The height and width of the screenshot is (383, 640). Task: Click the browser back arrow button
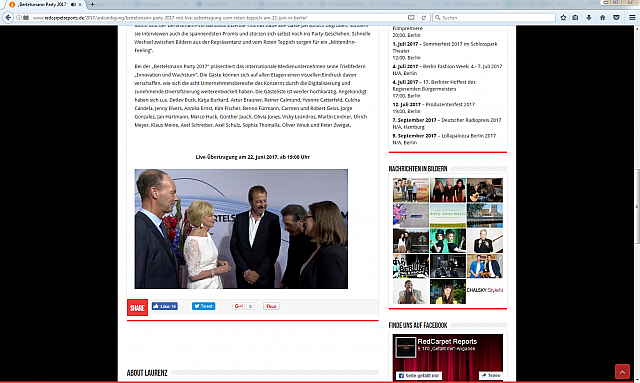(8, 18)
